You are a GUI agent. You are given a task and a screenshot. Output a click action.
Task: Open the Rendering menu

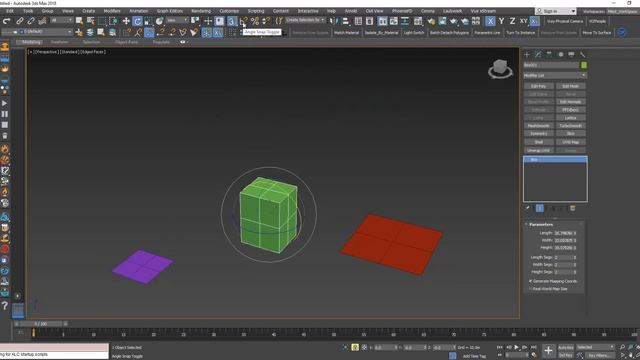point(201,11)
